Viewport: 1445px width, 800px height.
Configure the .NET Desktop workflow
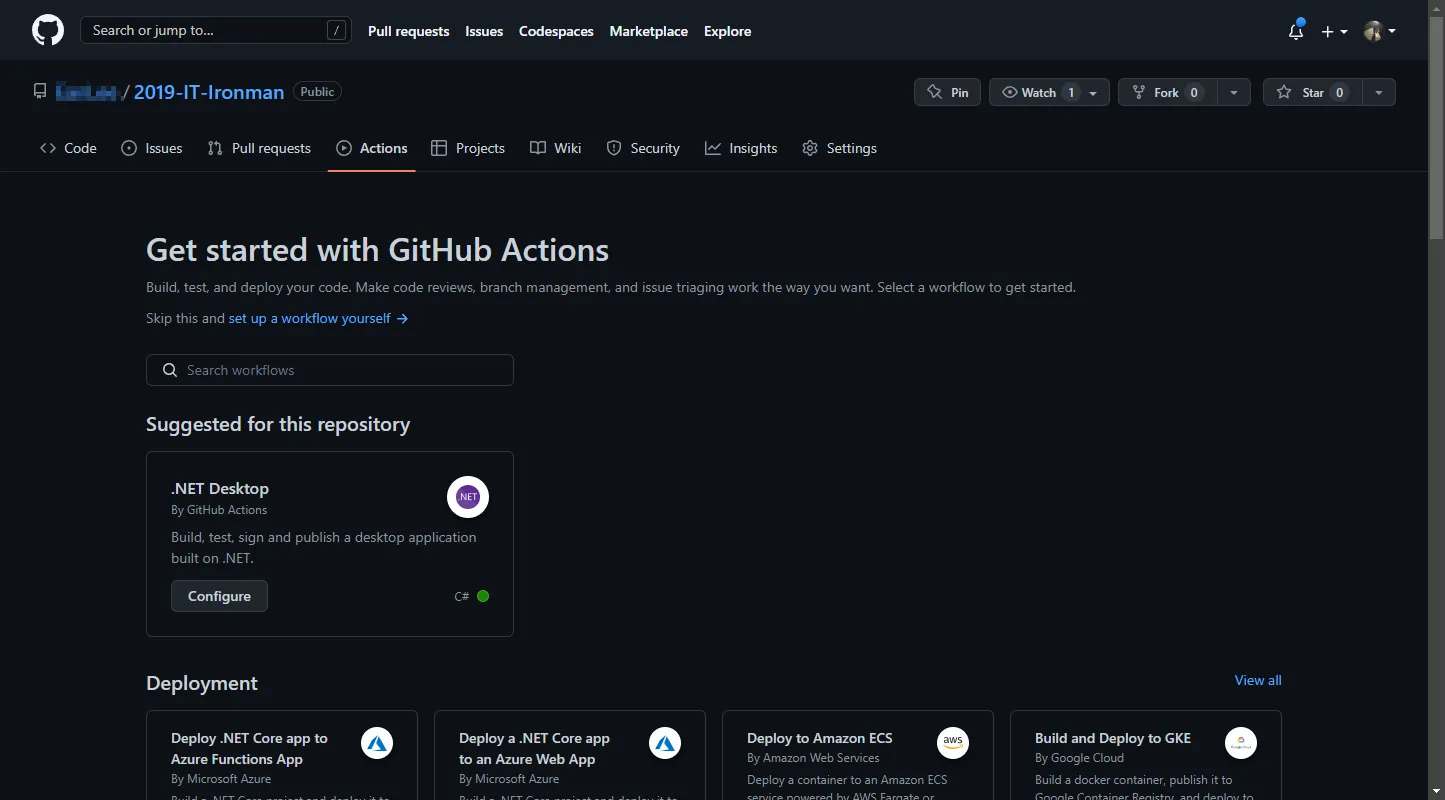[219, 595]
